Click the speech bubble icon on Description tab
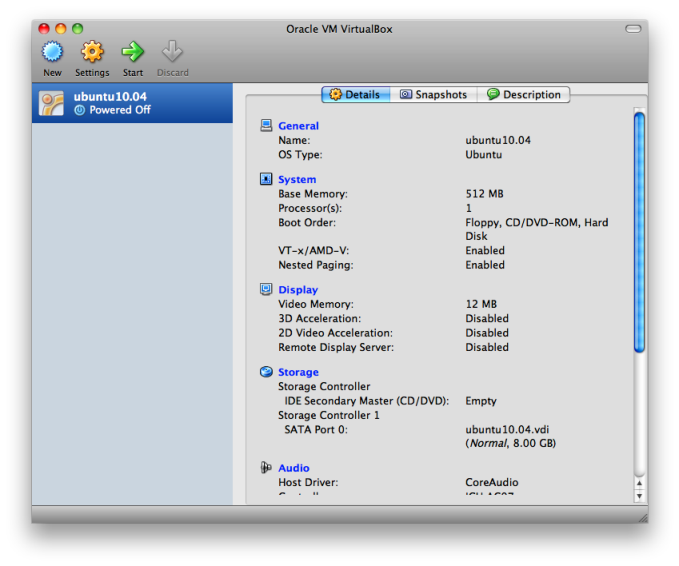The height and width of the screenshot is (566, 679). click(x=493, y=94)
